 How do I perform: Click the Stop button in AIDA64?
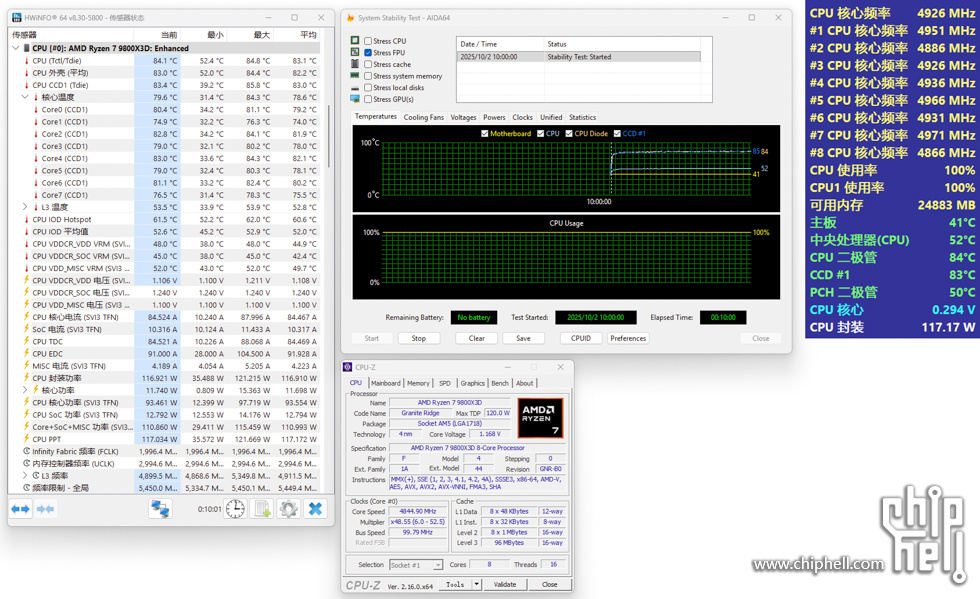418,338
